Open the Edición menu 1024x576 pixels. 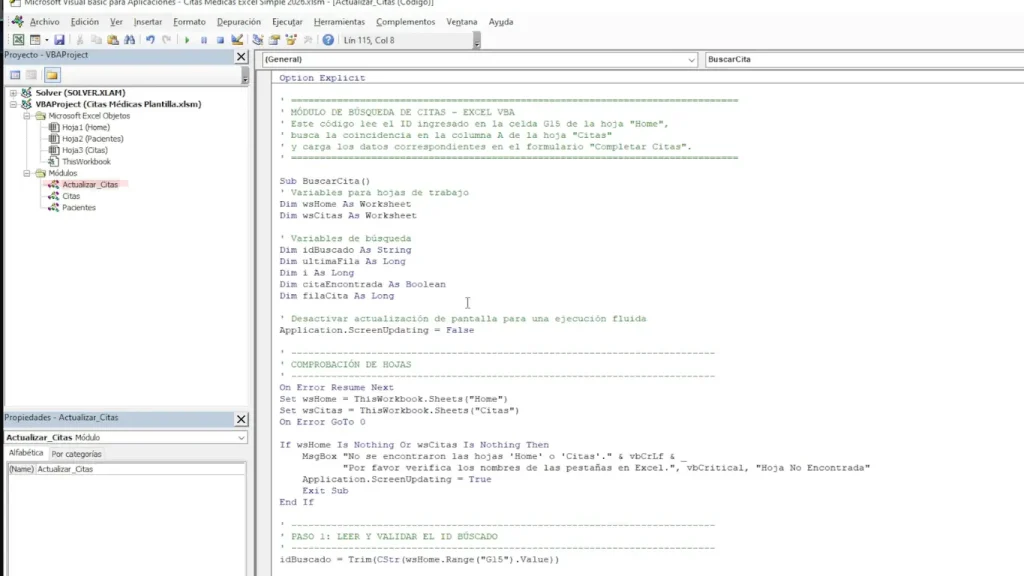(84, 22)
